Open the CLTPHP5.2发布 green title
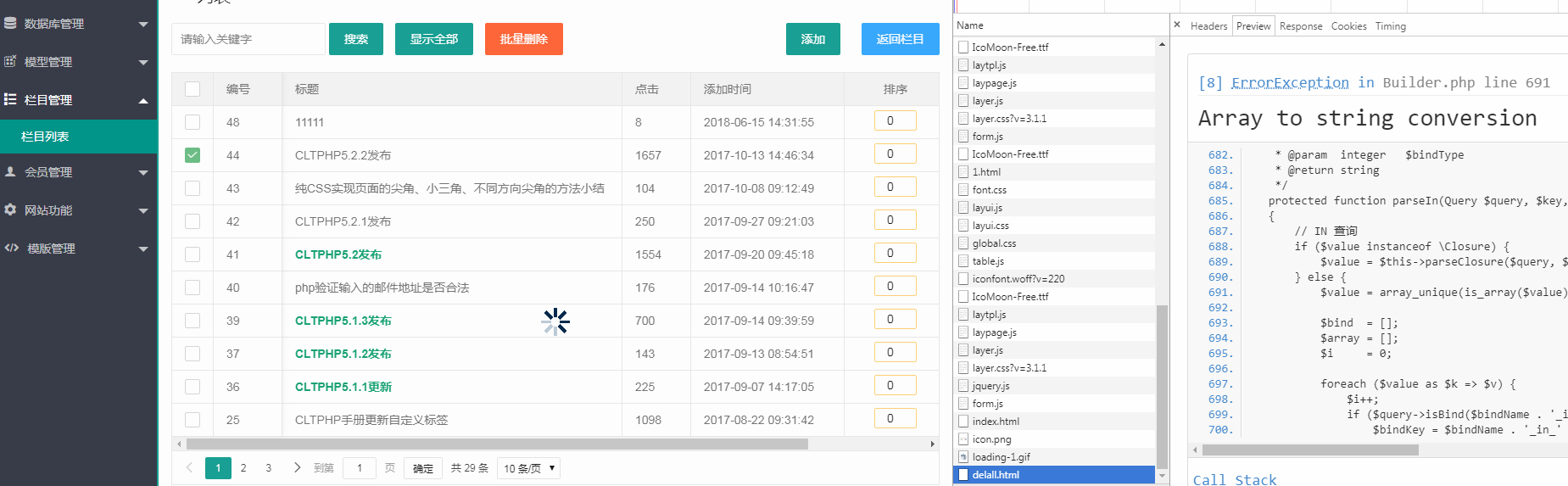This screenshot has width=1568, height=486. (x=338, y=254)
